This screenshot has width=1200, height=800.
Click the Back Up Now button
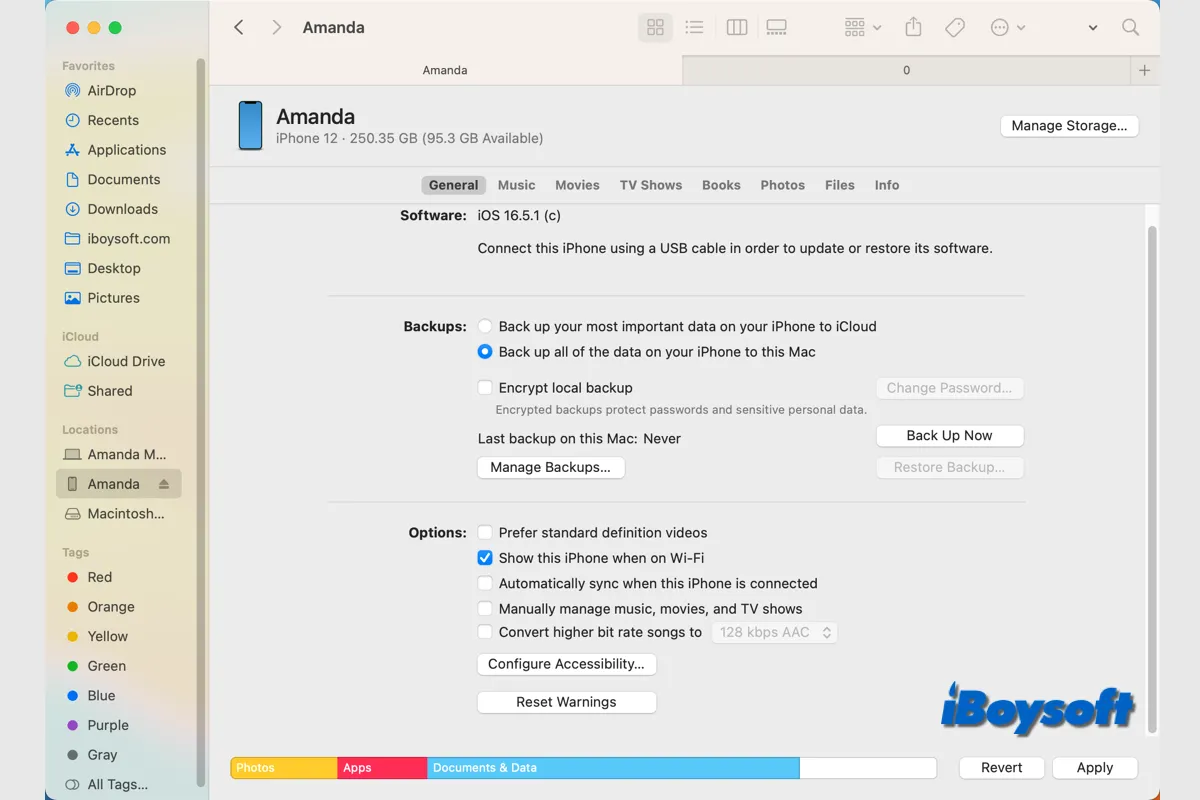click(x=949, y=436)
